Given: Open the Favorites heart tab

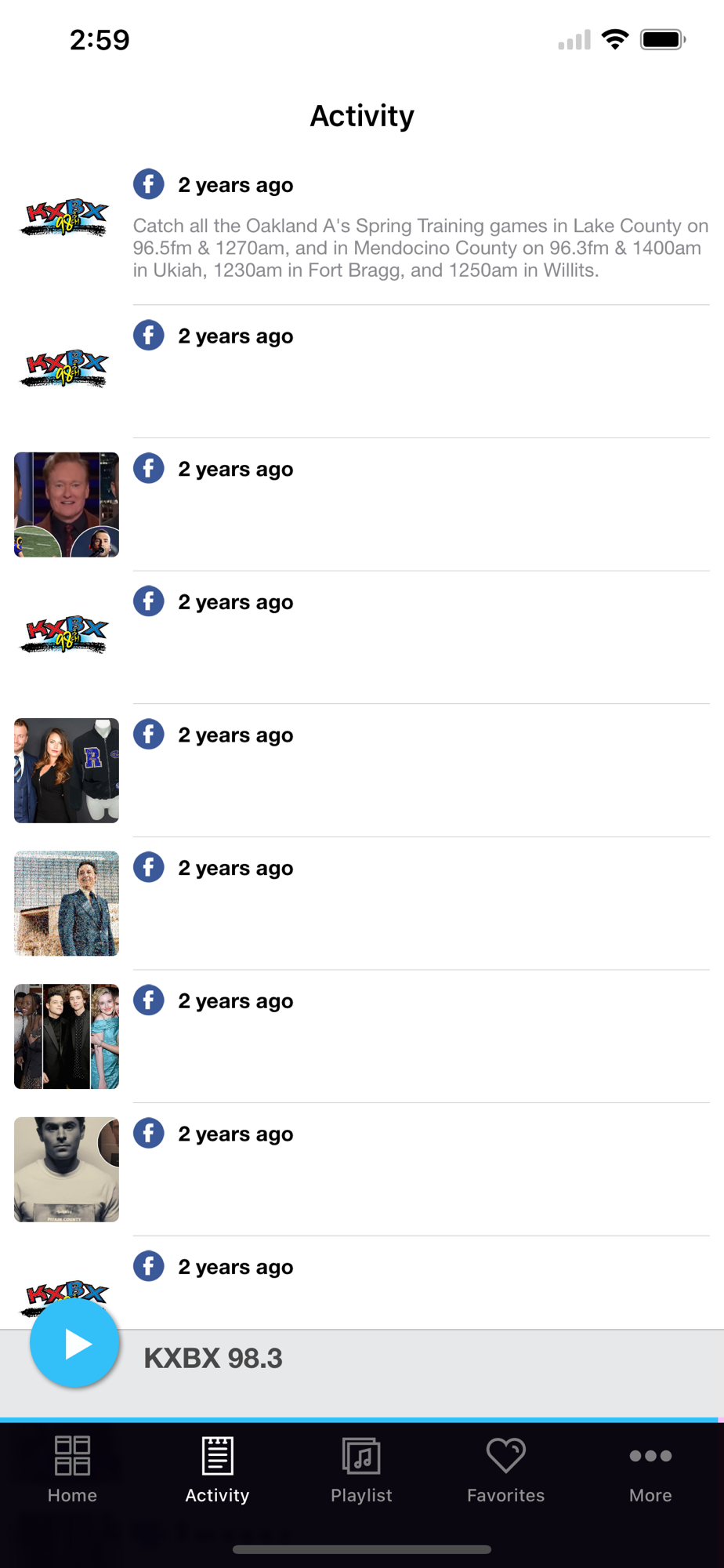Looking at the screenshot, I should [x=505, y=1469].
